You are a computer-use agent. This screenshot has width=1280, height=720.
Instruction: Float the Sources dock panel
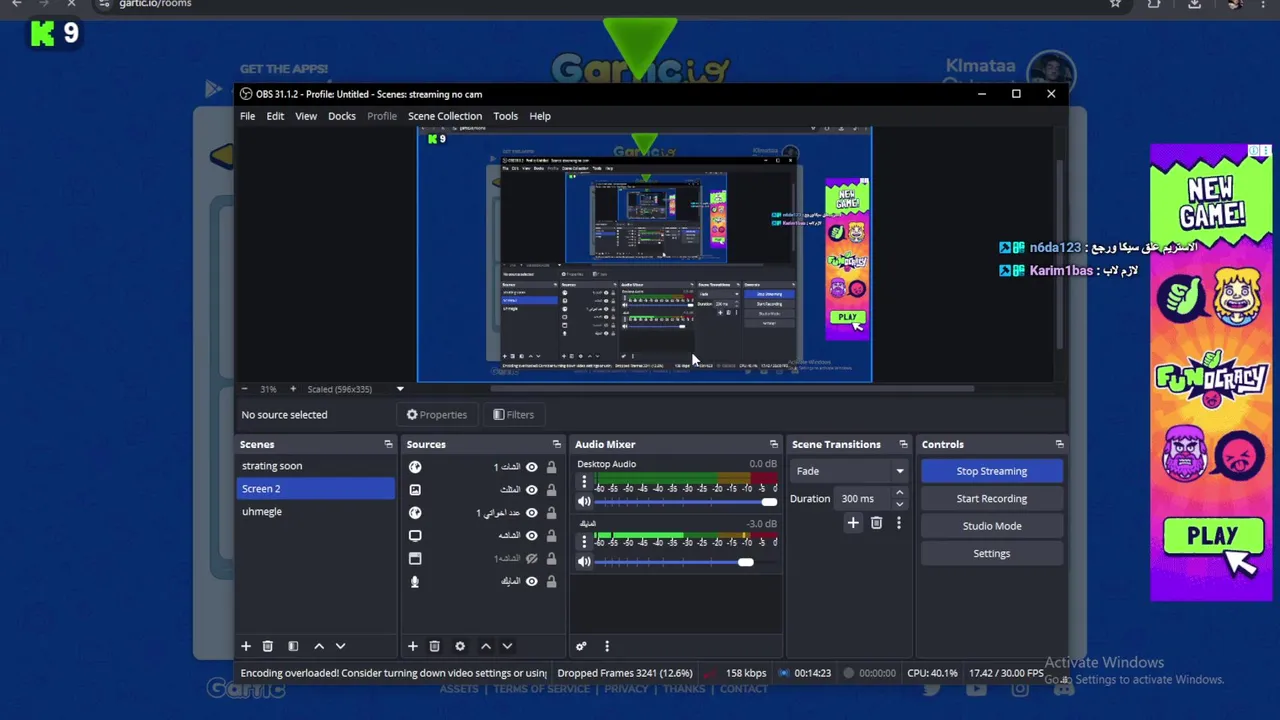(557, 444)
